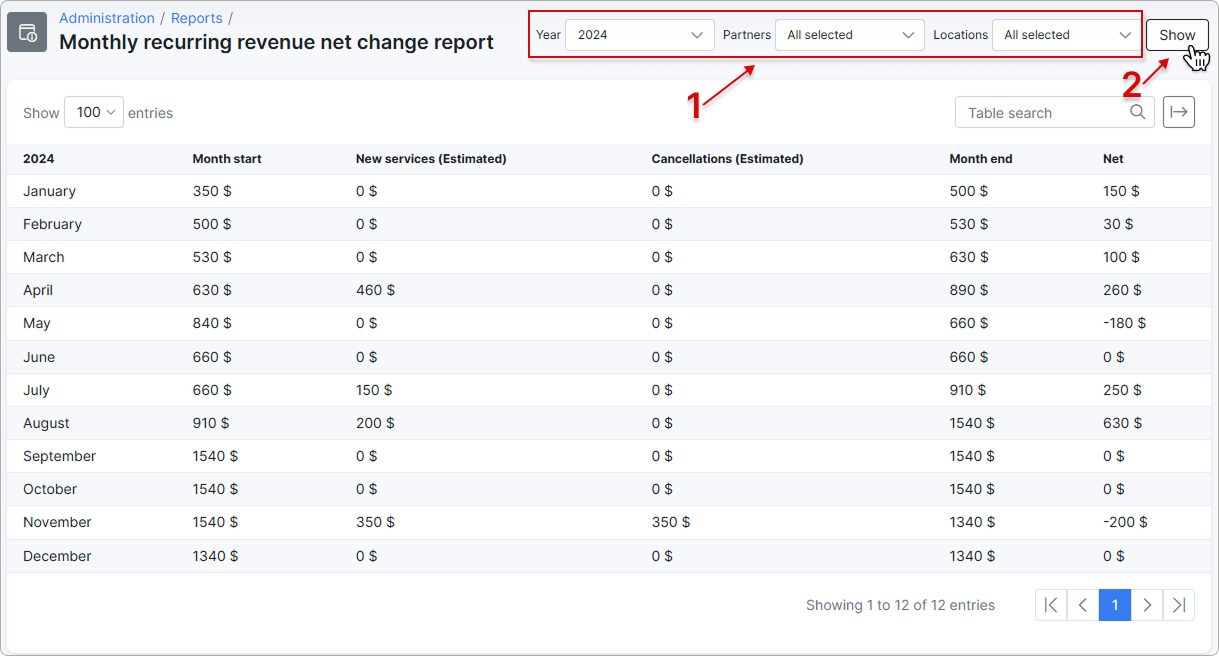Expand the Partners All selected dropdown

tap(850, 35)
